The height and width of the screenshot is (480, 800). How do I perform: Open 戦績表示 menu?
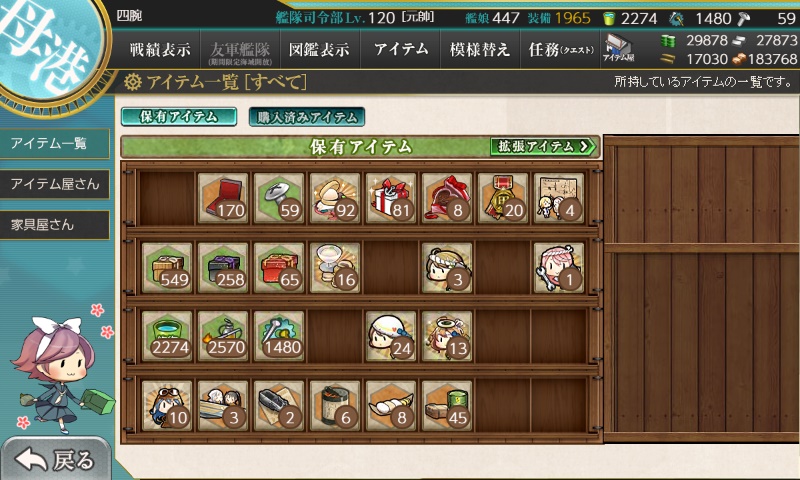point(160,49)
